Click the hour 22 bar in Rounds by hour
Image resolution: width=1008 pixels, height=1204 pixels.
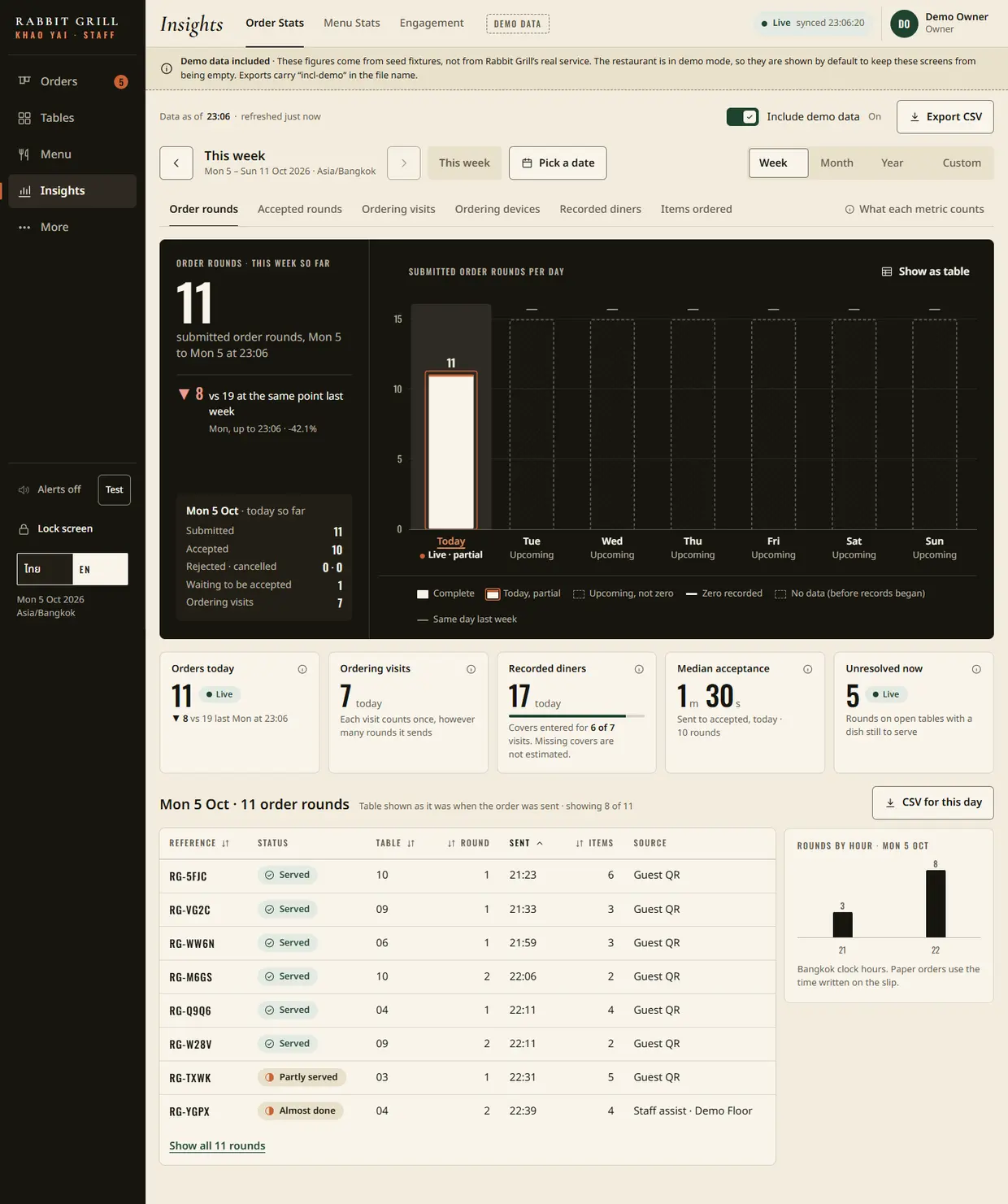pos(936,904)
